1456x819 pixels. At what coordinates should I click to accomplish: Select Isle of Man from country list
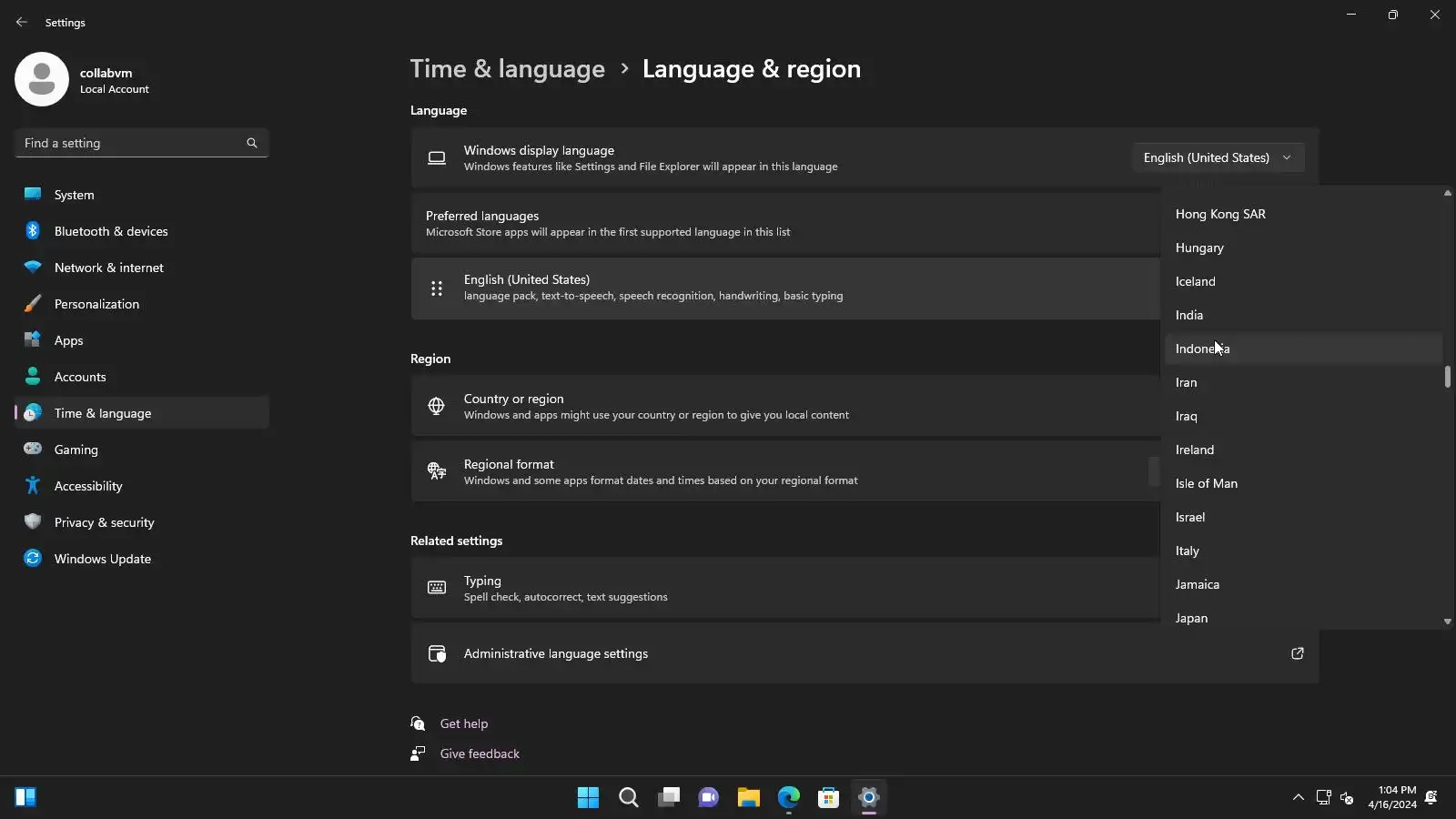(x=1303, y=483)
